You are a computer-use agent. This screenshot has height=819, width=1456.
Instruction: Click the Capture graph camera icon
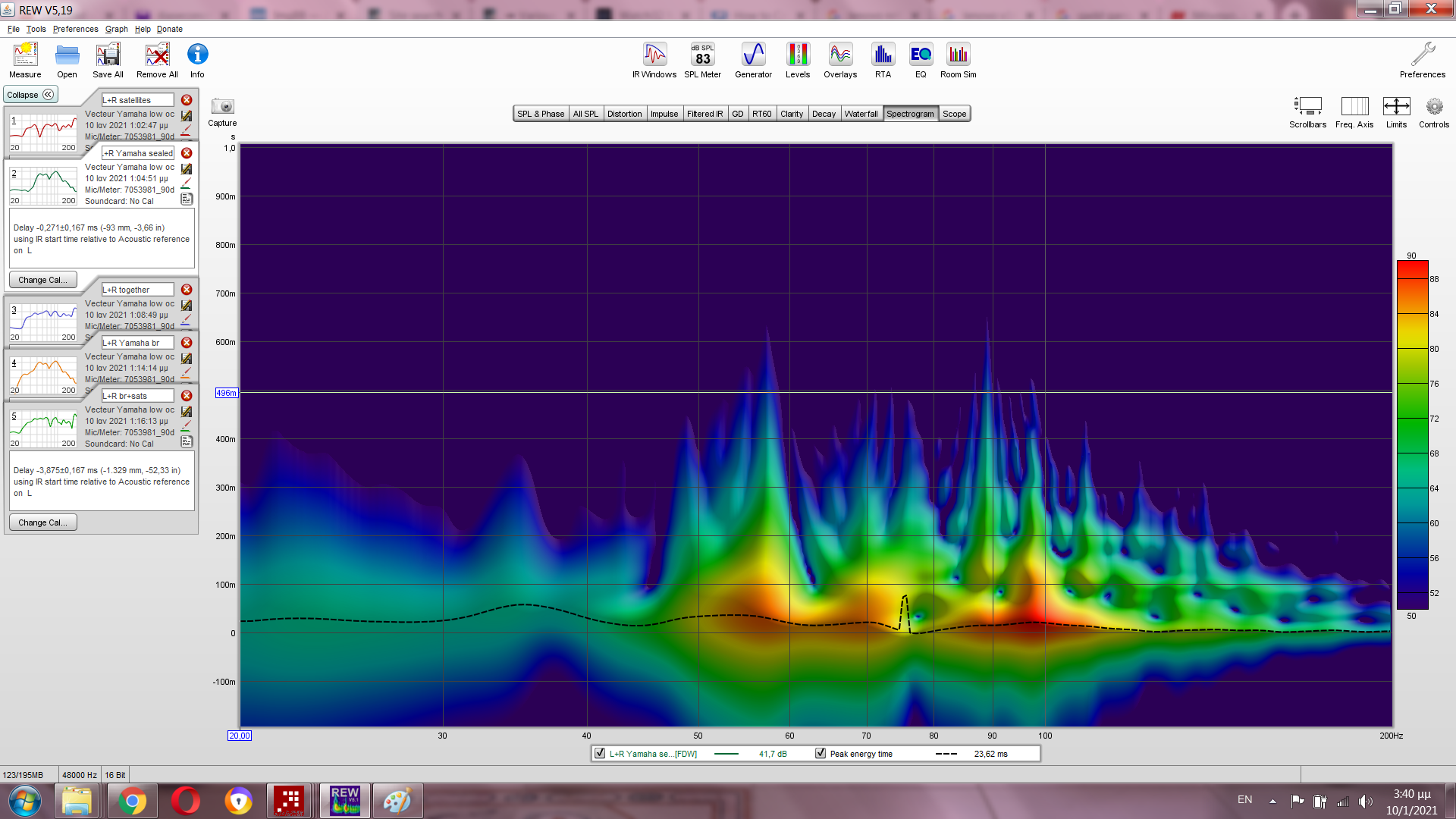tap(222, 107)
